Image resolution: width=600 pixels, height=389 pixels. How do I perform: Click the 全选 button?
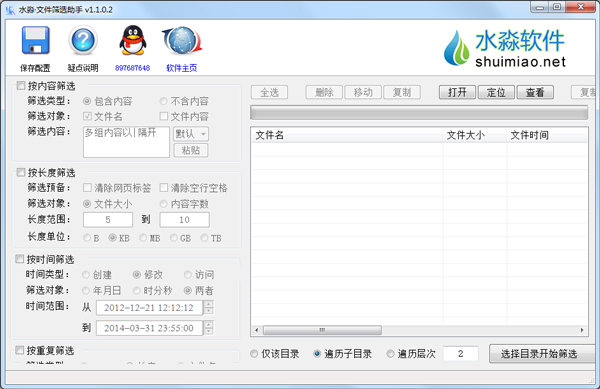pos(269,92)
